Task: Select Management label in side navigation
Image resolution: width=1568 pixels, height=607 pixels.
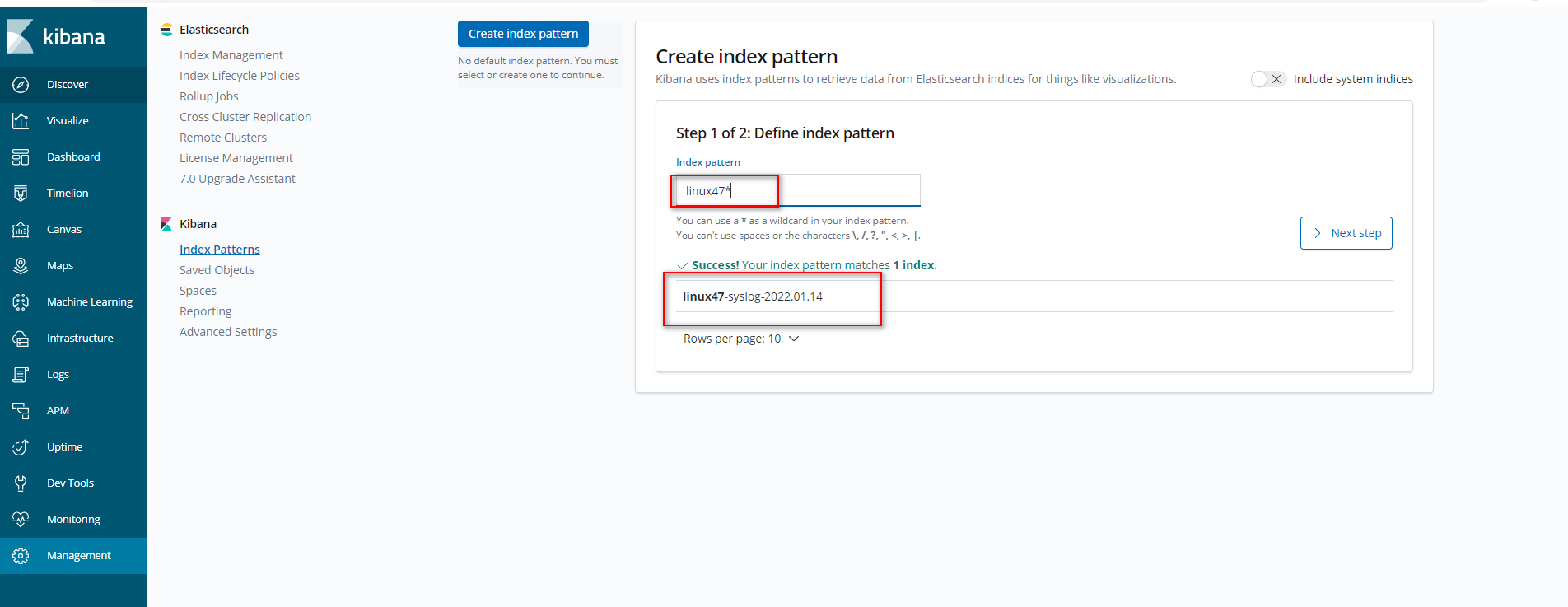Action: coord(78,555)
